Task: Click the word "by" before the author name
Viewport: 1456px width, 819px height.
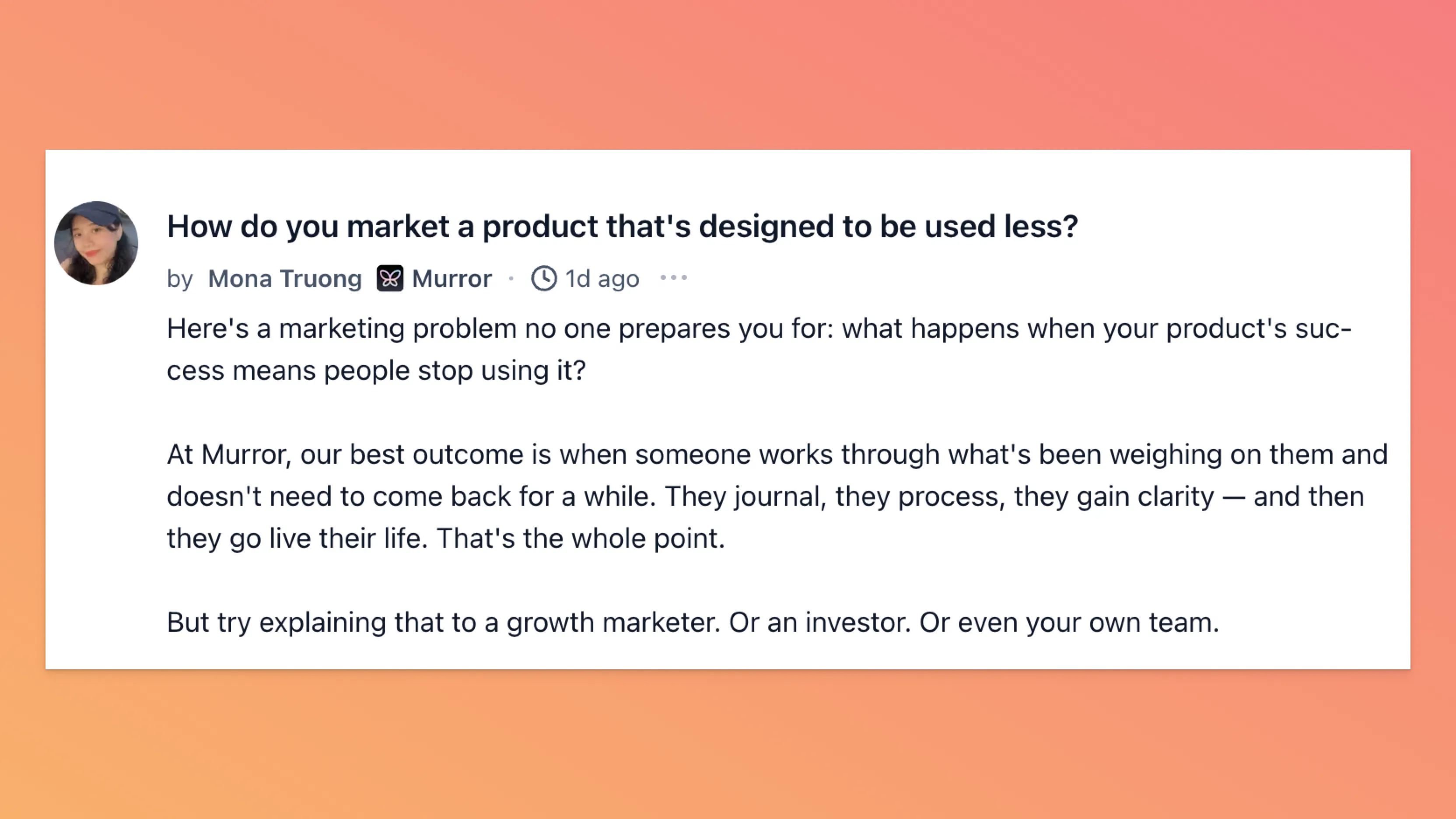Action: coord(180,279)
